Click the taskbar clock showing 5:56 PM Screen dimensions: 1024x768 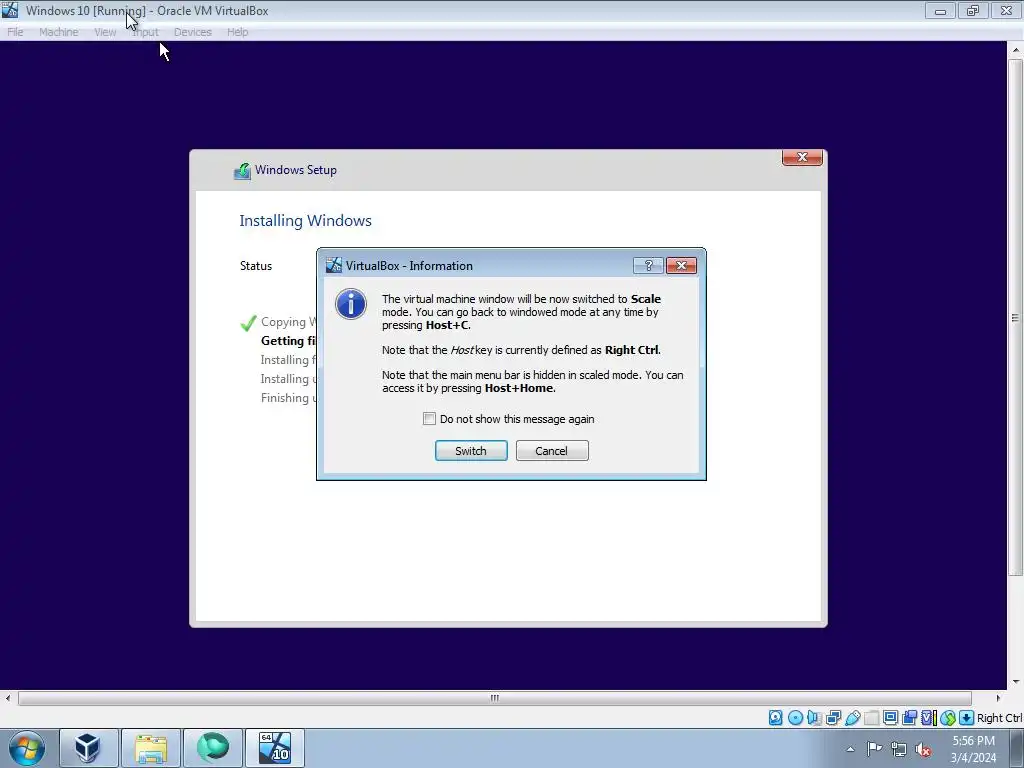click(973, 748)
